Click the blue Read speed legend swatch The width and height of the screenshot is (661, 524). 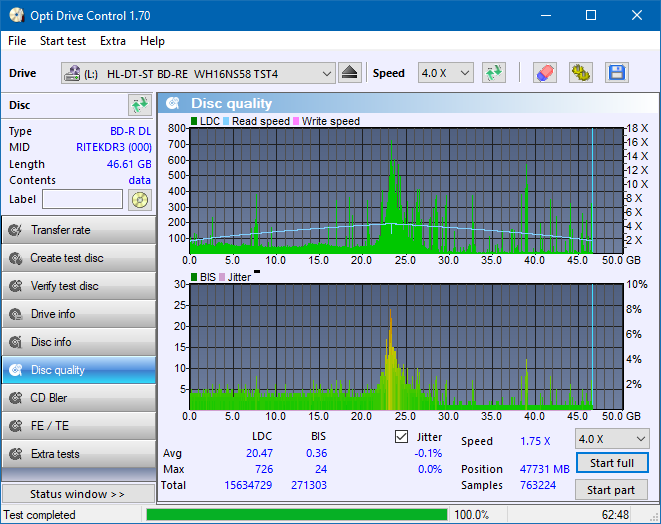click(x=226, y=121)
